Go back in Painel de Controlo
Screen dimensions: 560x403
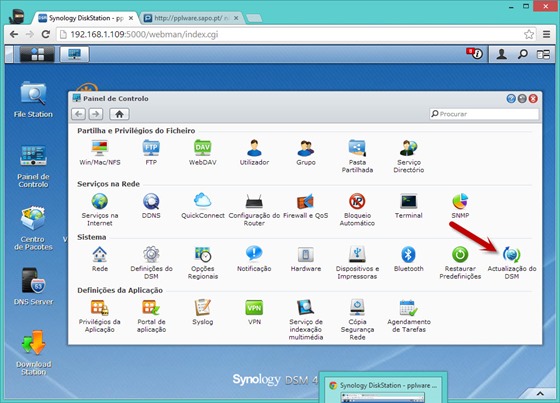pyautogui.click(x=79, y=114)
